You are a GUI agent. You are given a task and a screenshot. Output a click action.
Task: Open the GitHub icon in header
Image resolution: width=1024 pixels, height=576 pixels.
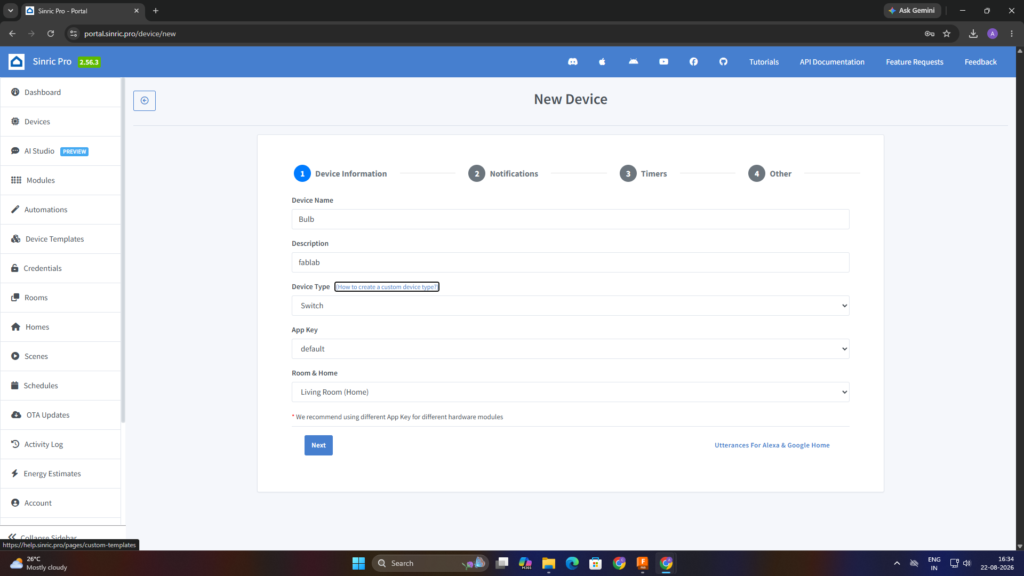(x=723, y=61)
